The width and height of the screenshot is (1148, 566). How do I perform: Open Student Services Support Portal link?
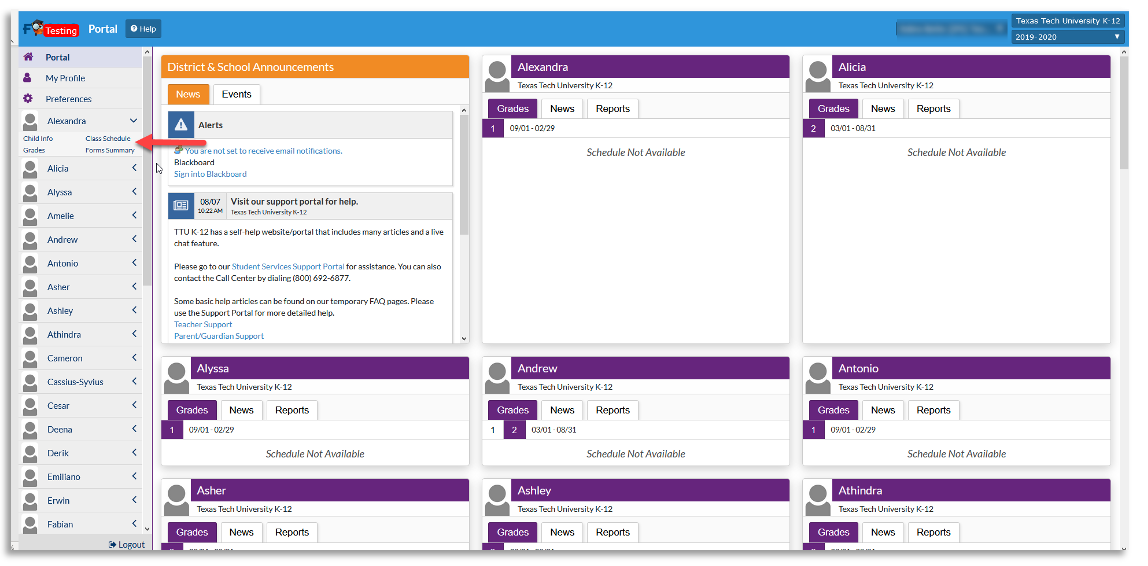(288, 267)
